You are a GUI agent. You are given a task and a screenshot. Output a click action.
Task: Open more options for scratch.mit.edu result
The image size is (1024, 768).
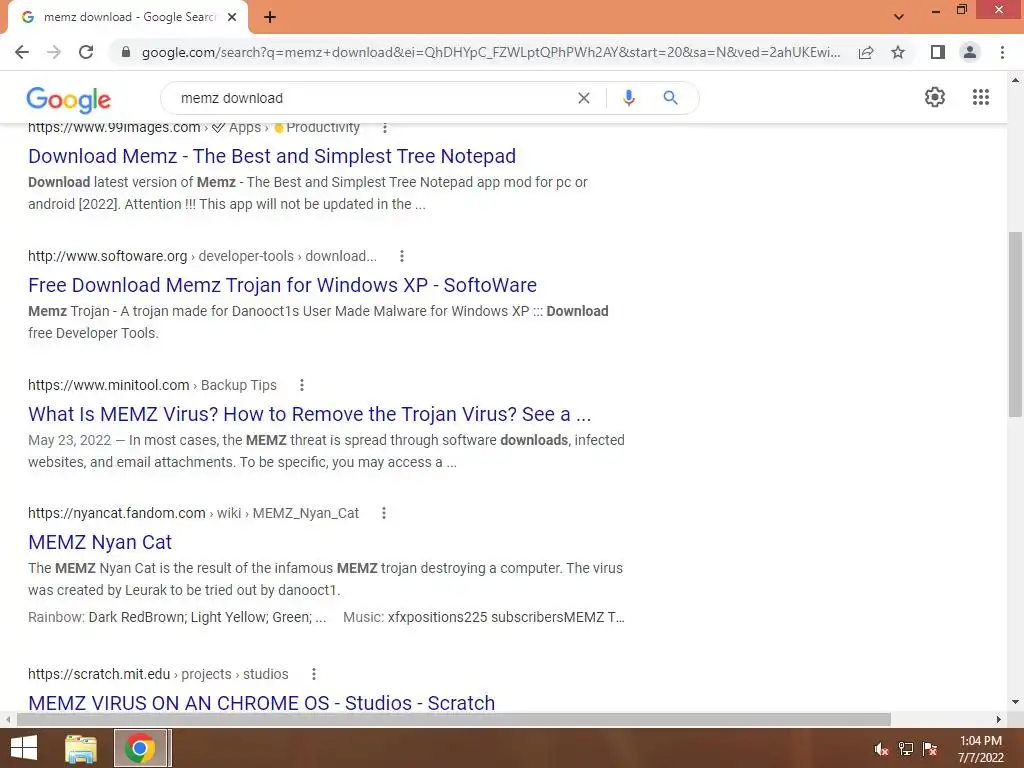tap(313, 674)
